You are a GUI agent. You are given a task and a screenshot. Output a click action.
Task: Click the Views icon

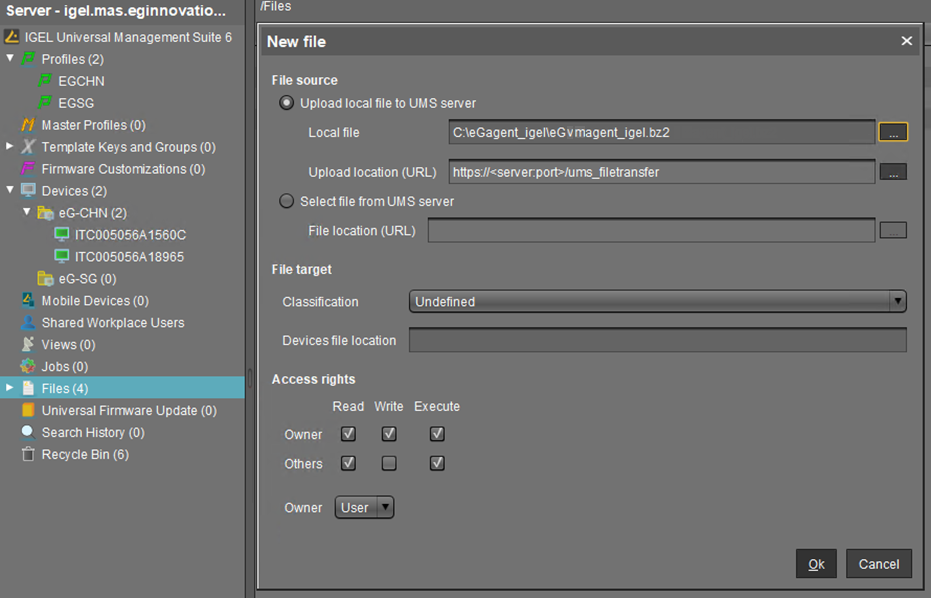(x=28, y=344)
